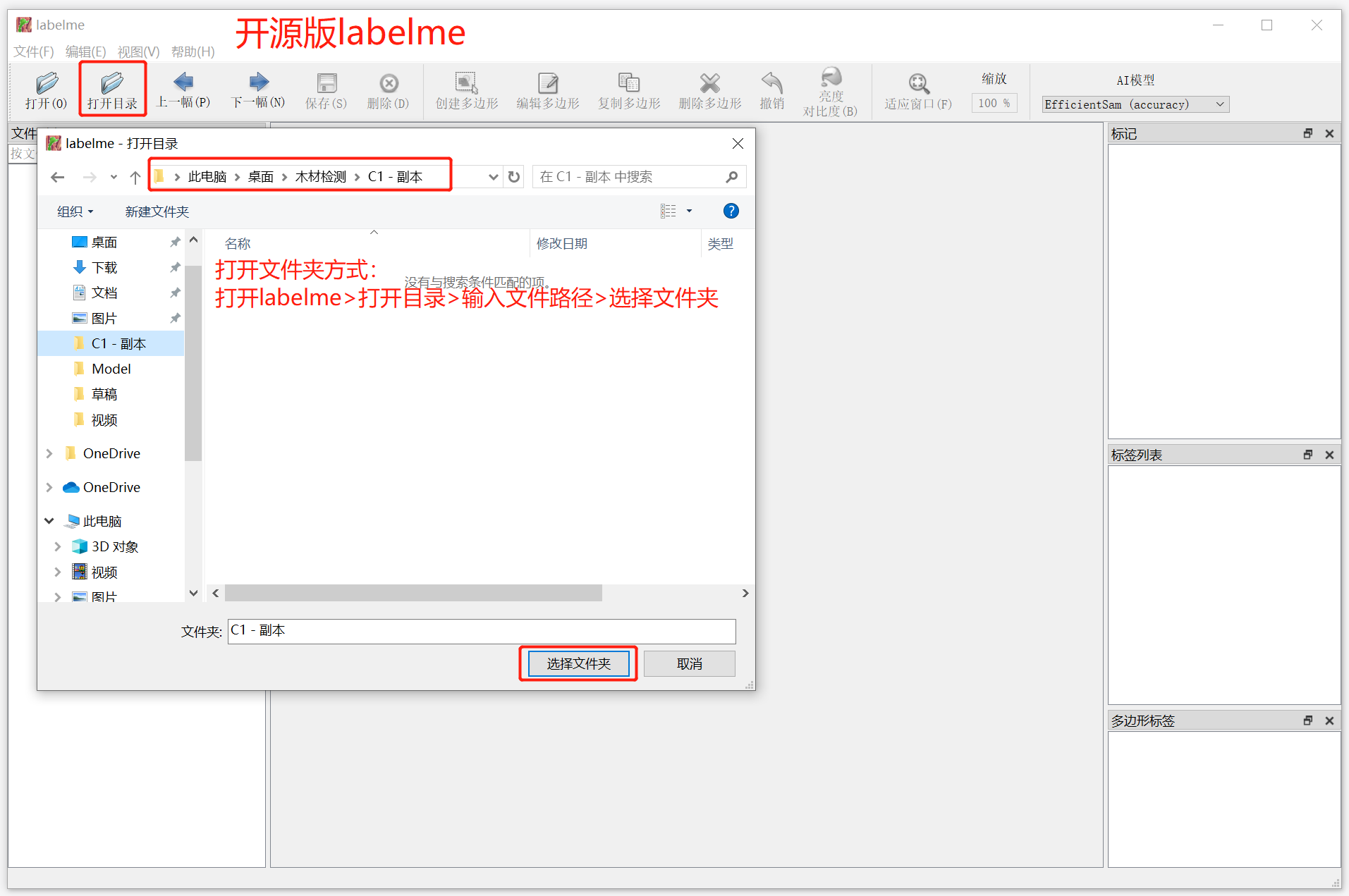The width and height of the screenshot is (1349, 896).
Task: Float the 标记 panel
Action: click(1308, 133)
